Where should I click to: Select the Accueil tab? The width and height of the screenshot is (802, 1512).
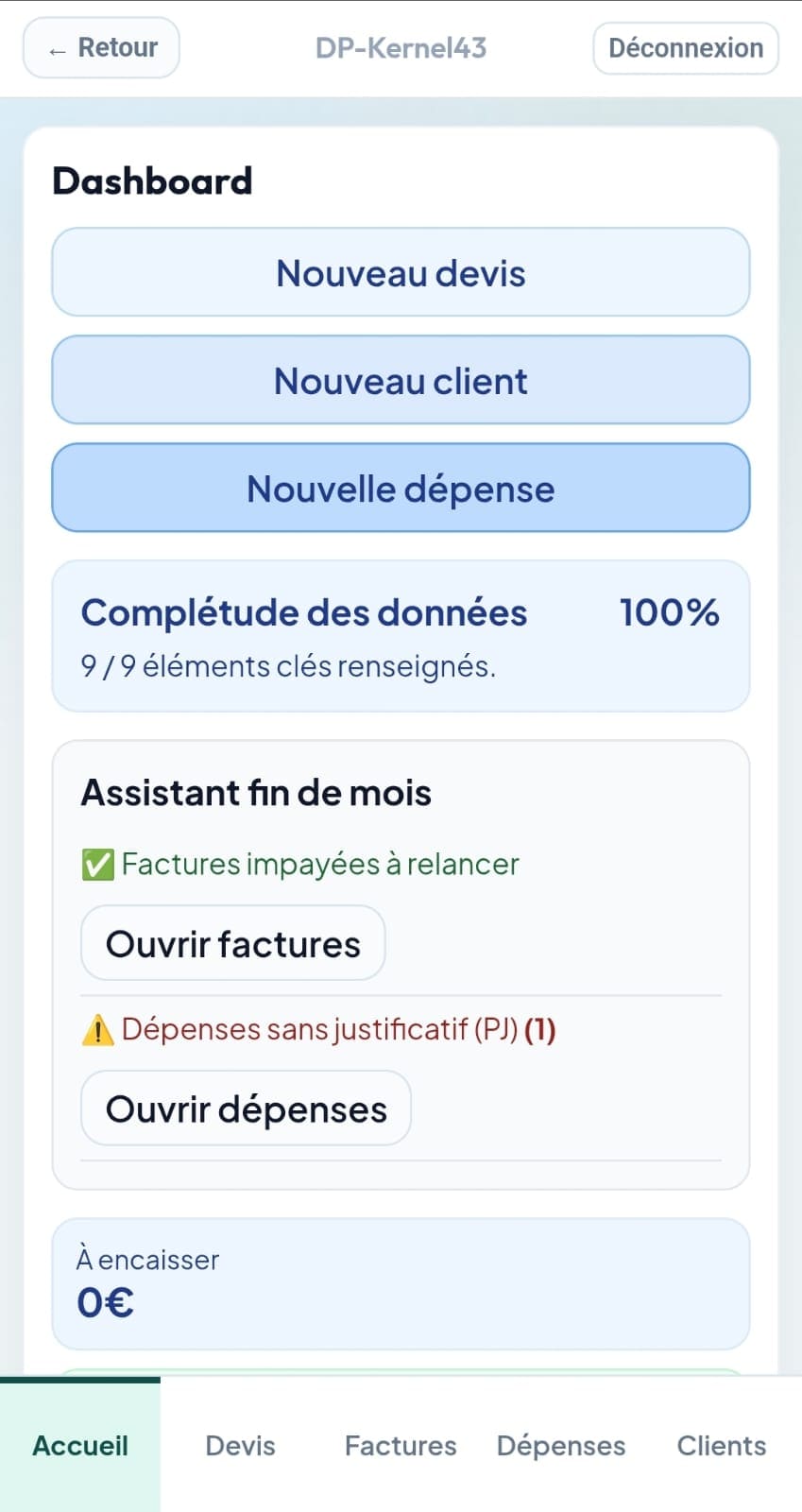coord(80,1445)
